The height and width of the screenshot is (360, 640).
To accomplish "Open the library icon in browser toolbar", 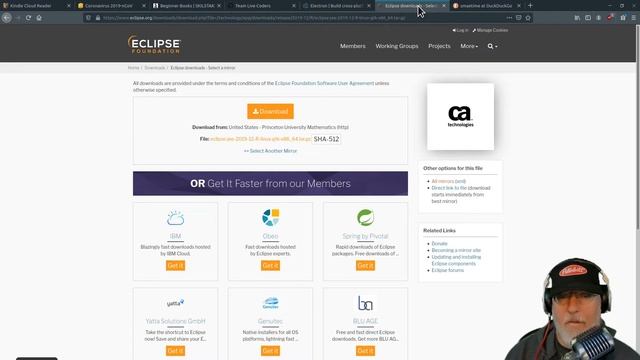I will coord(577,18).
